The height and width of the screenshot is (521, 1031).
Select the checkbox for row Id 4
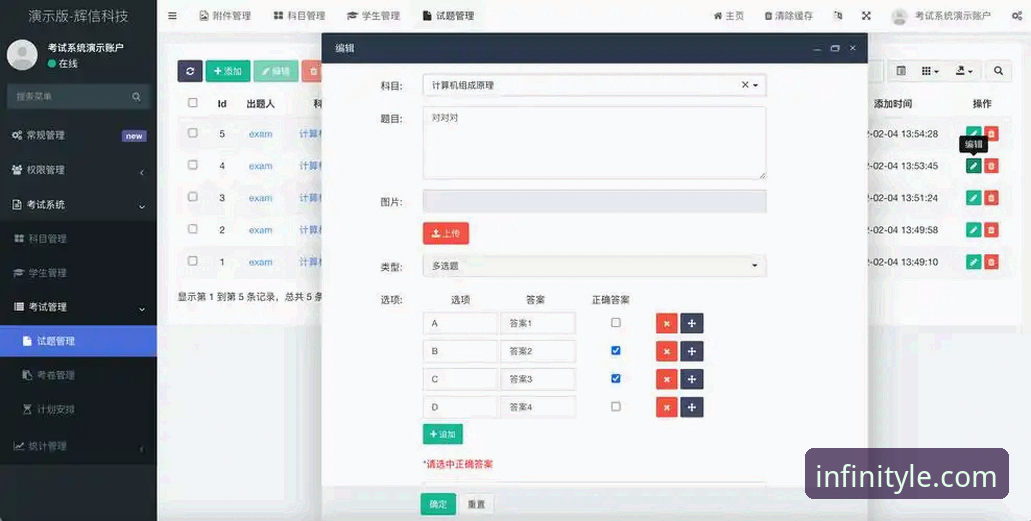[193, 164]
